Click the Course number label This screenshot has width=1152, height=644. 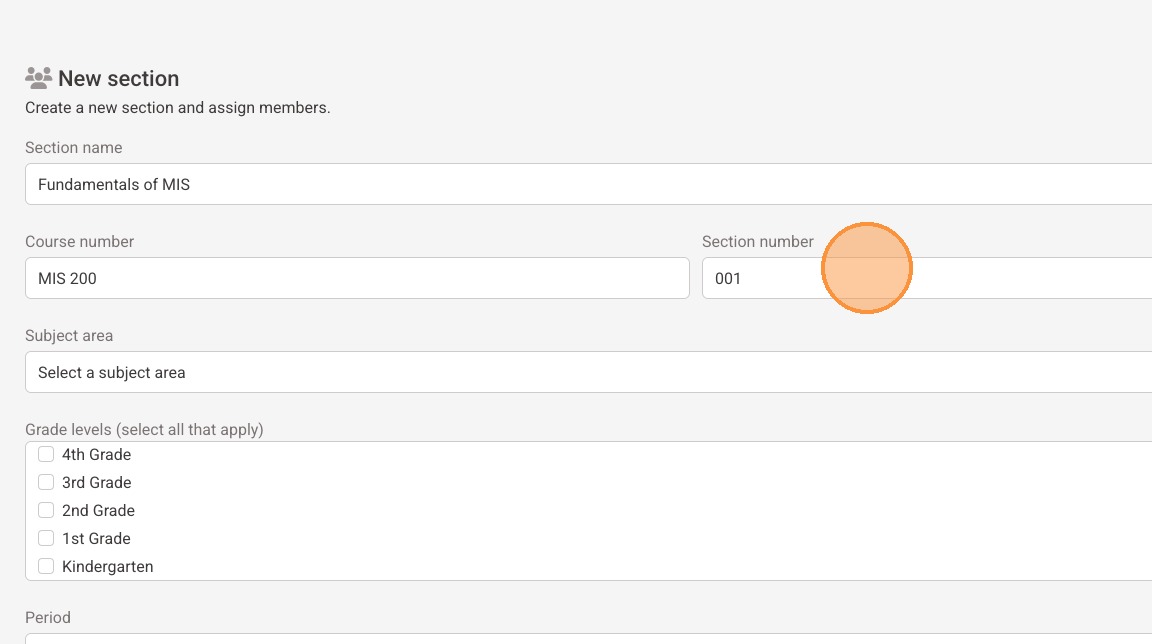[79, 241]
